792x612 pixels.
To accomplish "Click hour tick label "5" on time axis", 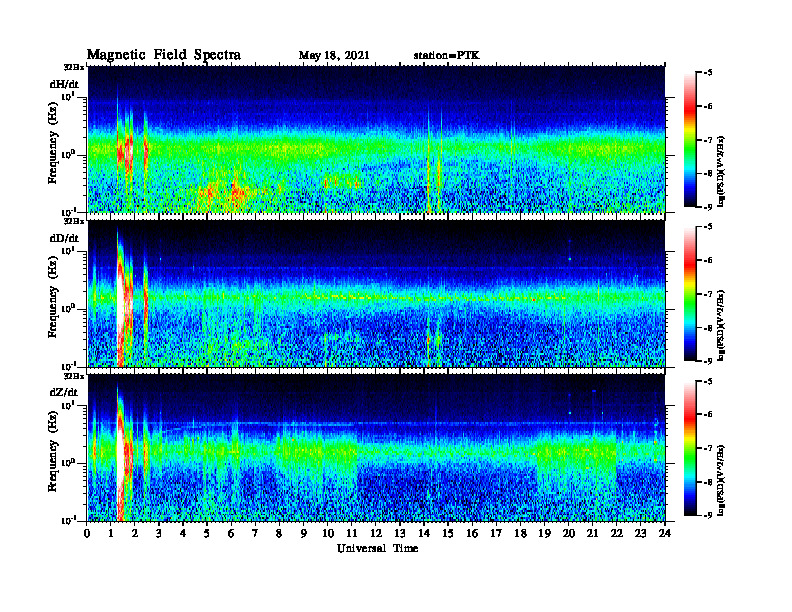I will click(x=207, y=534).
